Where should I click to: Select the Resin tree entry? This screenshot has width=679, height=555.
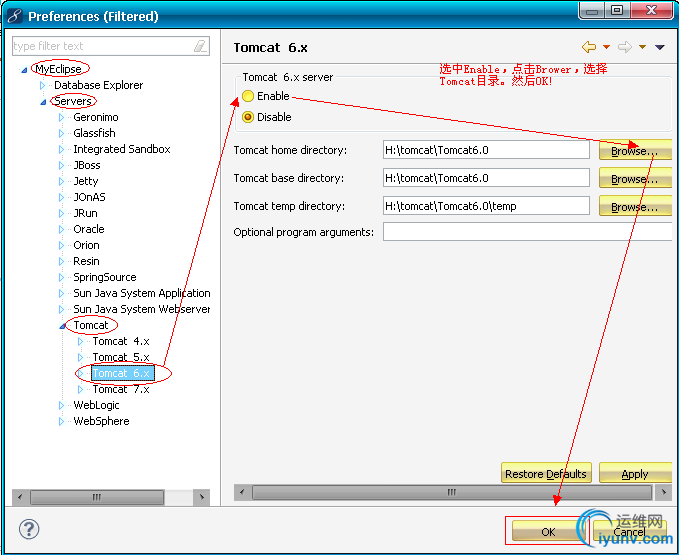(x=86, y=261)
